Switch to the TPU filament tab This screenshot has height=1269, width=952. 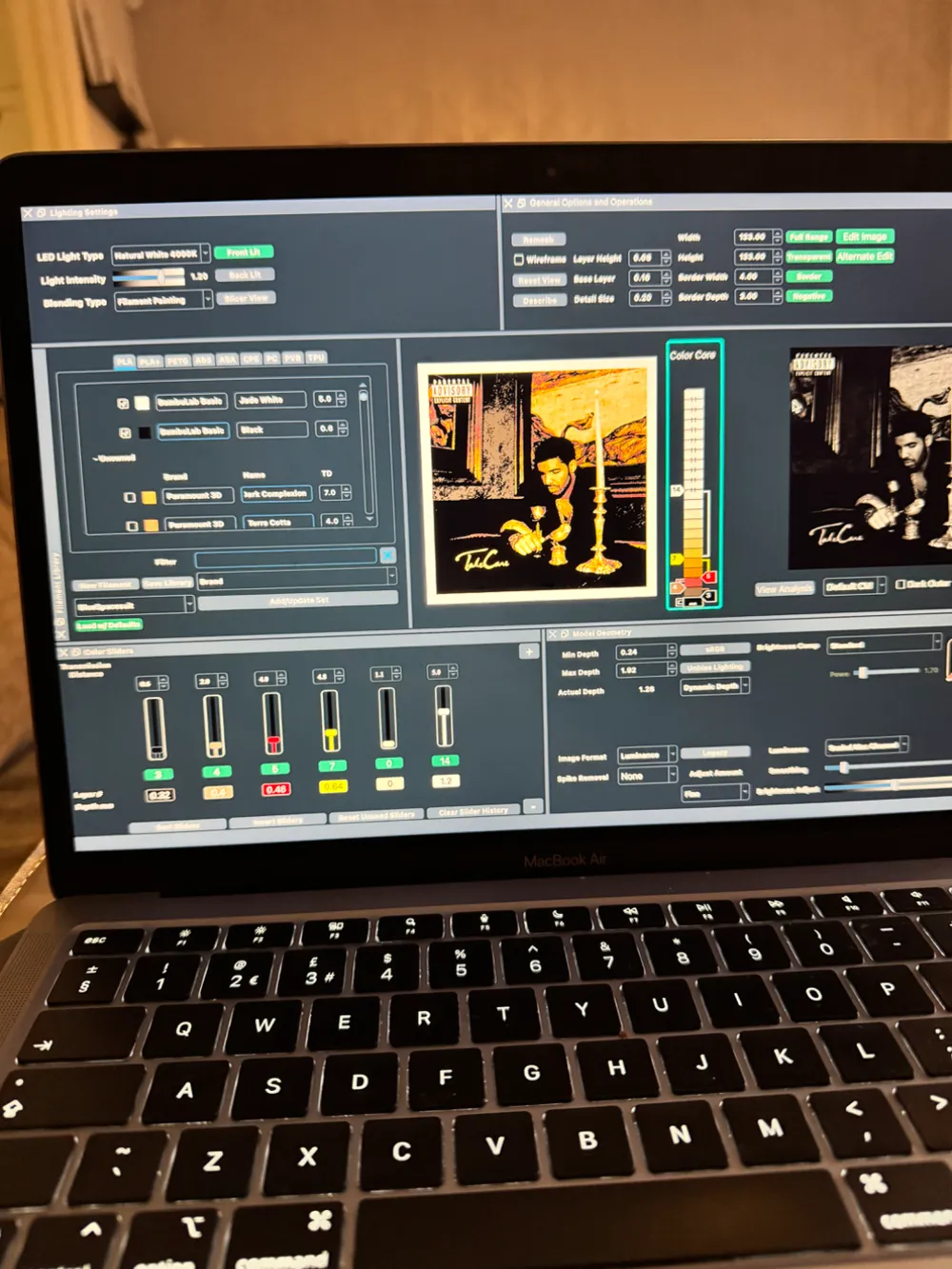316,358
